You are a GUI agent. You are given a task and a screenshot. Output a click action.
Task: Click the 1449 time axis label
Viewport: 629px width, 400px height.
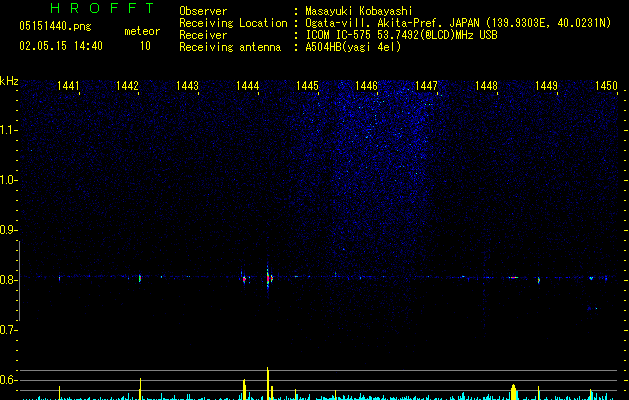pos(546,86)
